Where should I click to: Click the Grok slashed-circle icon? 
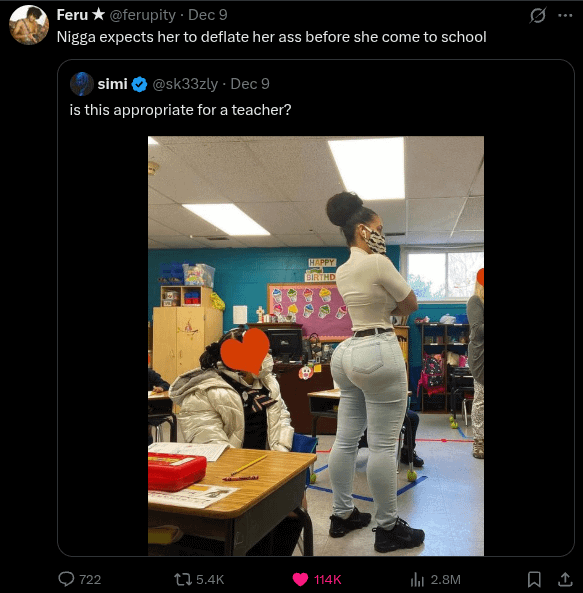537,16
